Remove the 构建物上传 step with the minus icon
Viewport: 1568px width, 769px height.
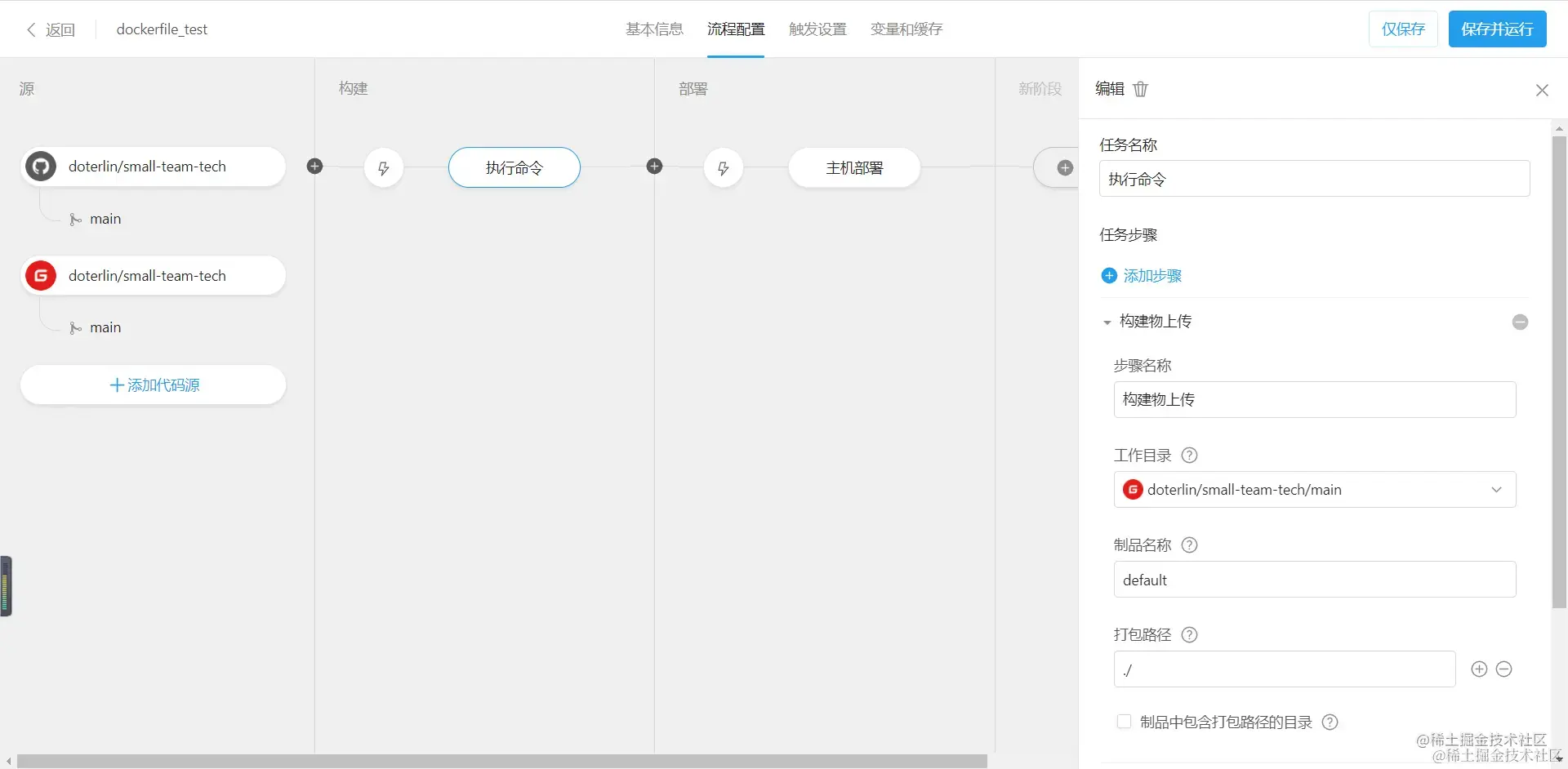(1520, 322)
